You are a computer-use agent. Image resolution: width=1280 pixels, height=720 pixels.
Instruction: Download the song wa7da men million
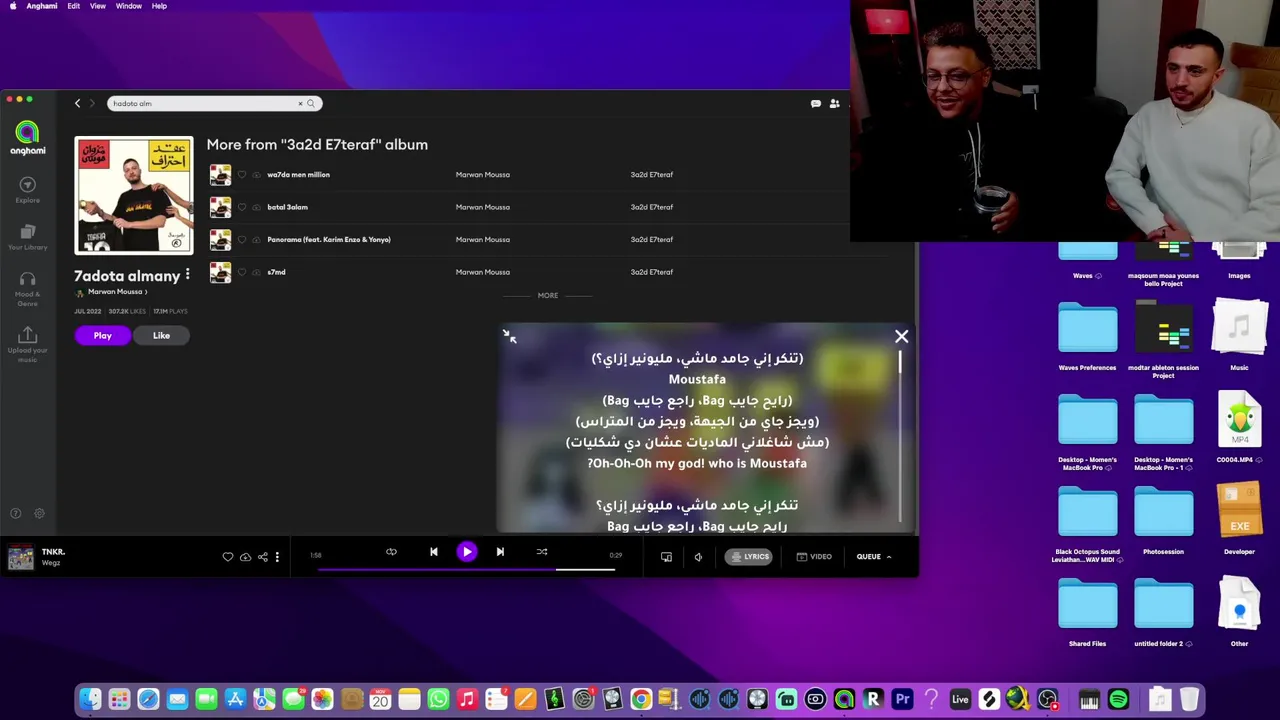point(257,175)
